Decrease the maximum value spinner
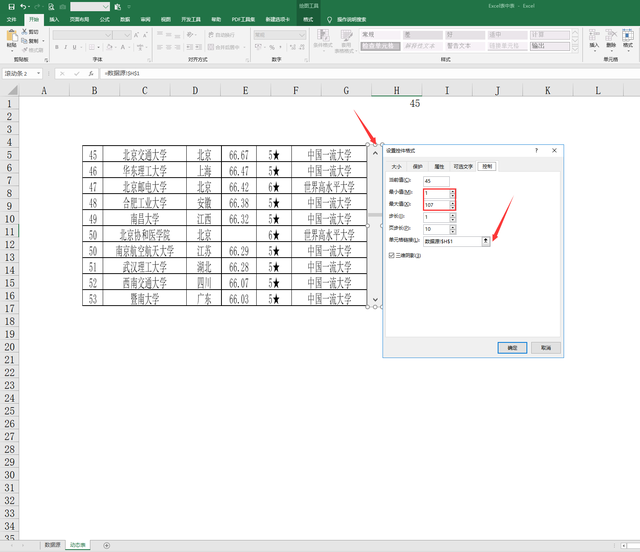 pos(452,207)
